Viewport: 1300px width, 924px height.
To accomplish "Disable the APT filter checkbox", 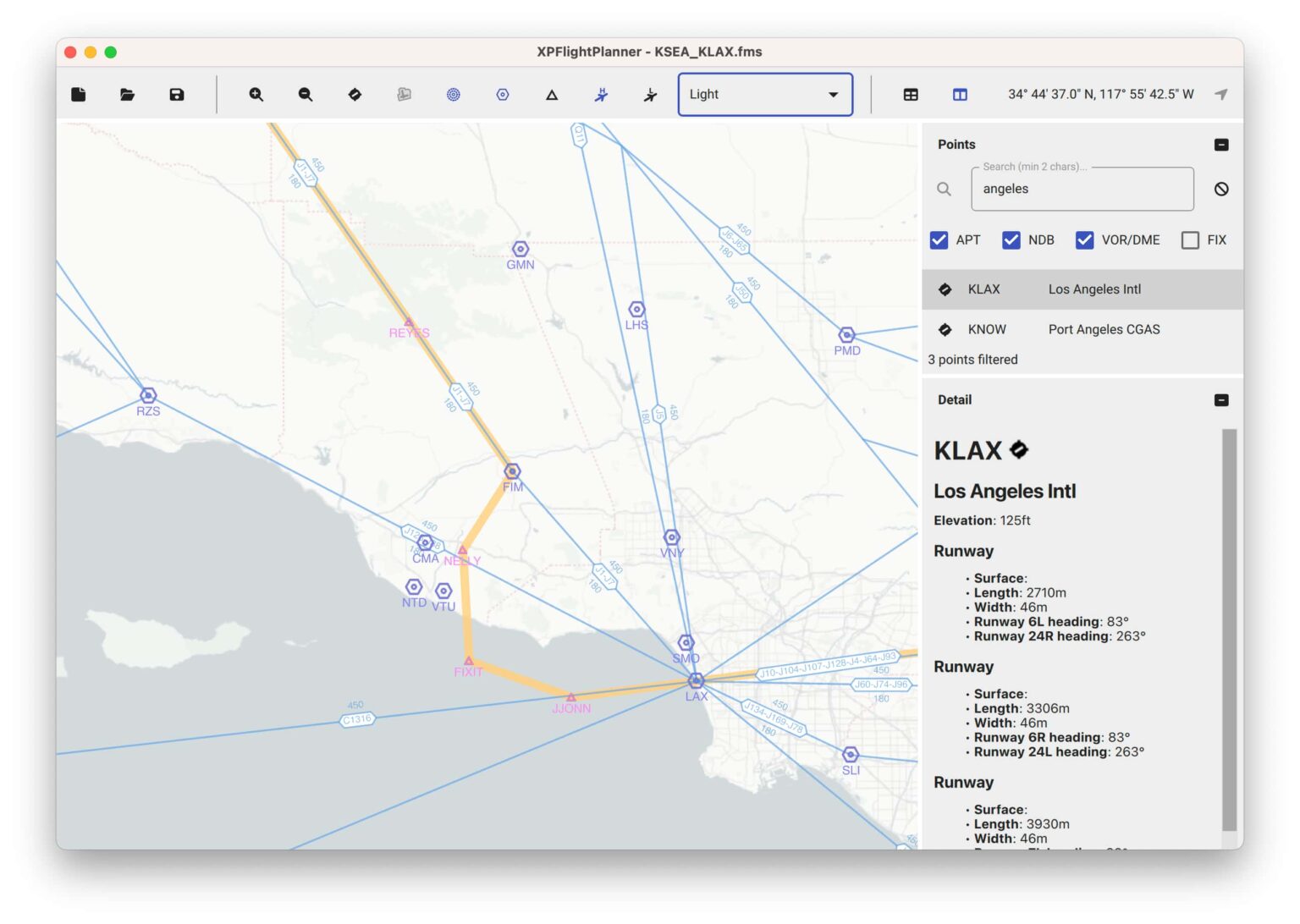I will point(939,239).
